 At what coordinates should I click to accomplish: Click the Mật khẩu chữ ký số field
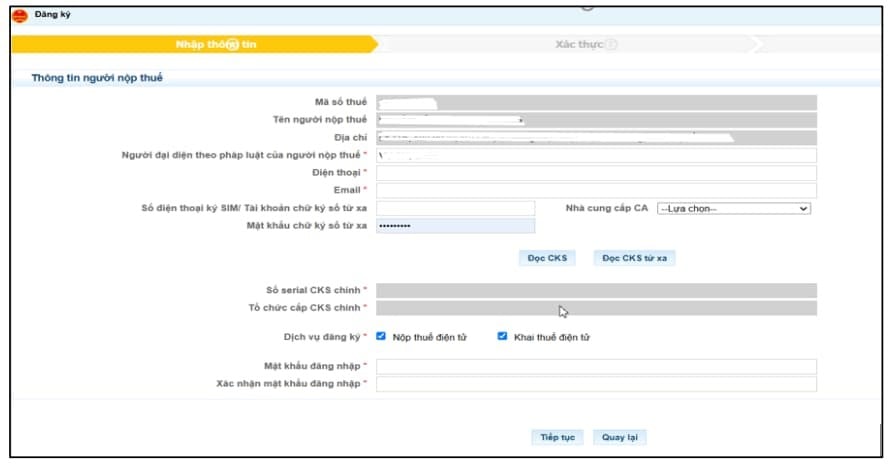pyautogui.click(x=455, y=225)
